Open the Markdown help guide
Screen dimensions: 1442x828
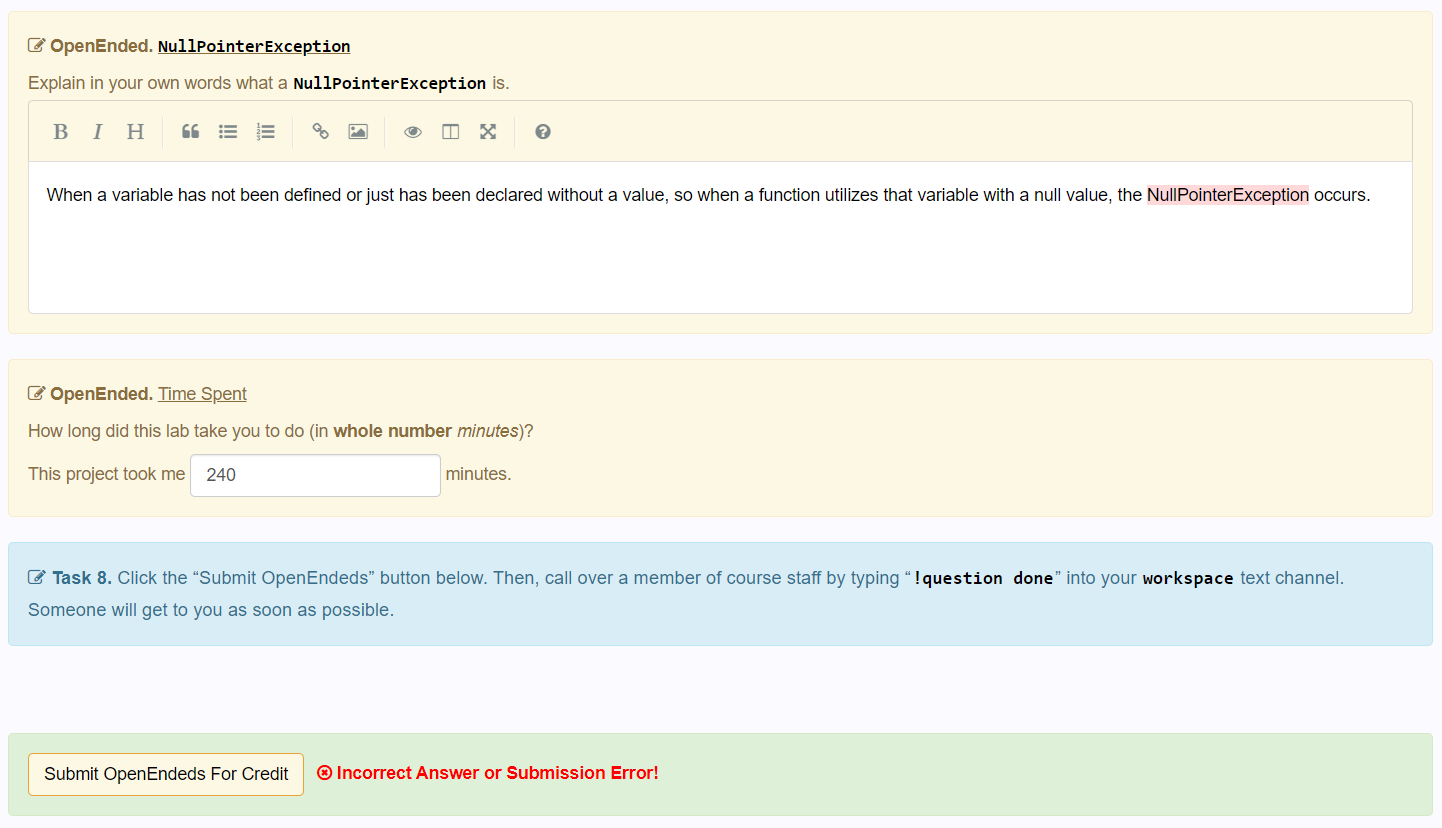click(x=543, y=132)
